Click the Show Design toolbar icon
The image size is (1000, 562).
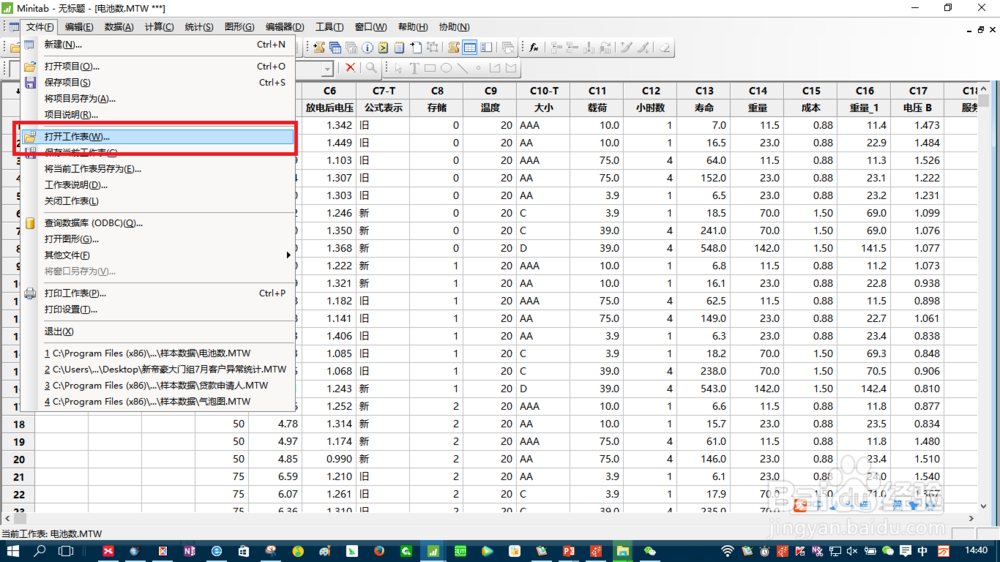(x=432, y=47)
